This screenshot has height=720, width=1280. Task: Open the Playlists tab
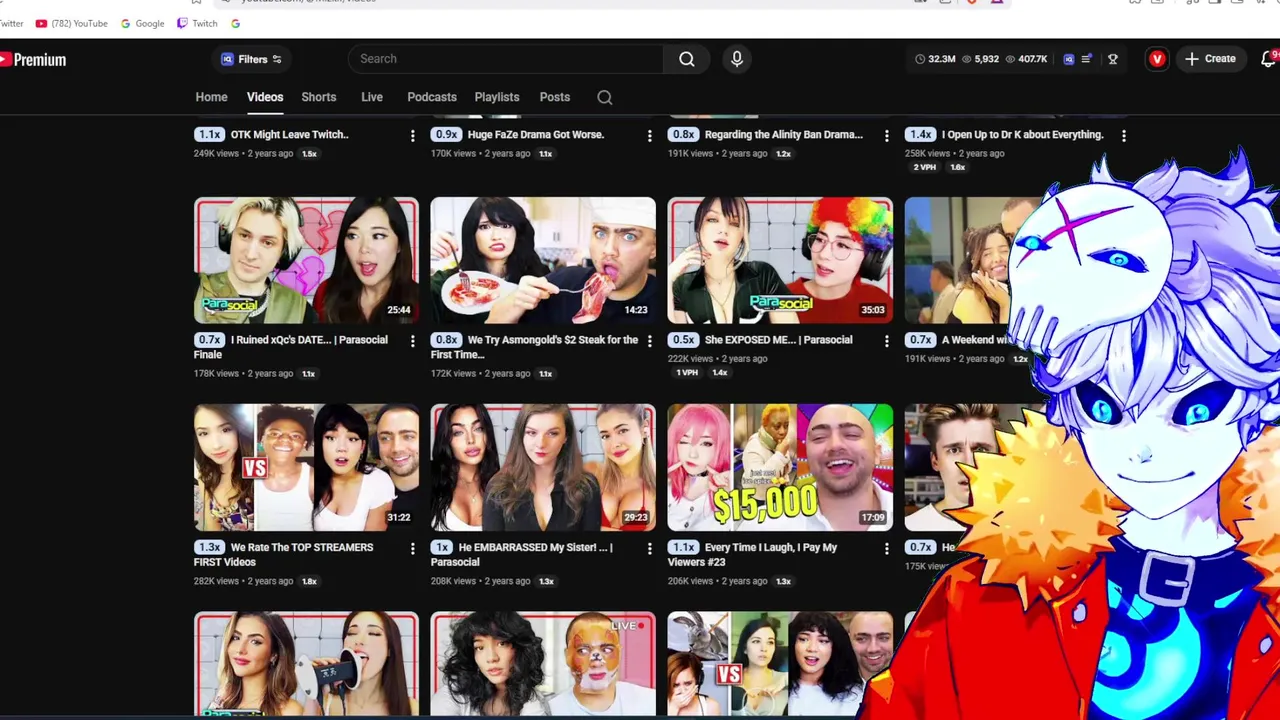click(x=497, y=97)
